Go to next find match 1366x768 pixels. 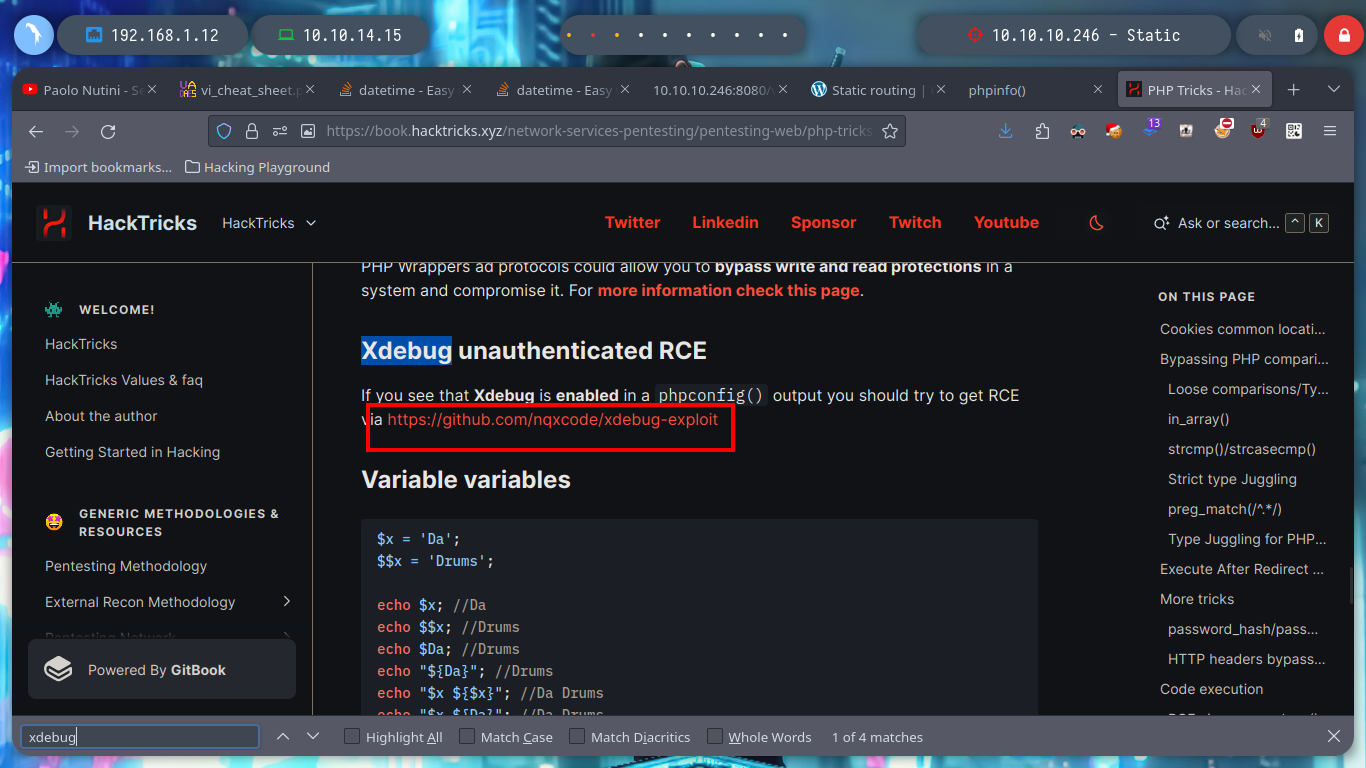click(313, 737)
